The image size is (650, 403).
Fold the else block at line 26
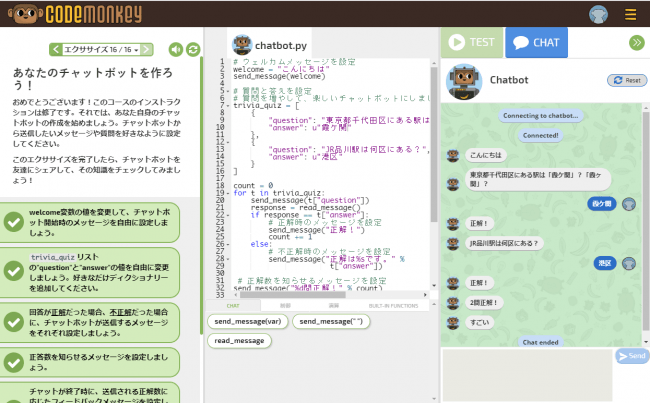pyautogui.click(x=228, y=244)
